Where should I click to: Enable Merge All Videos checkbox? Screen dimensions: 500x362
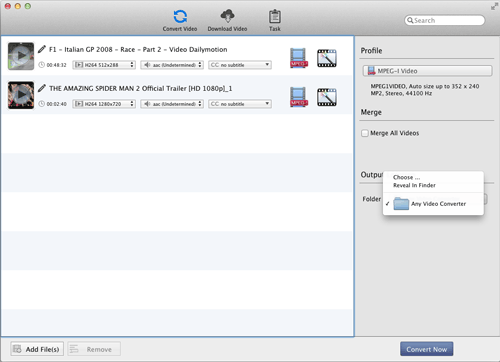365,133
